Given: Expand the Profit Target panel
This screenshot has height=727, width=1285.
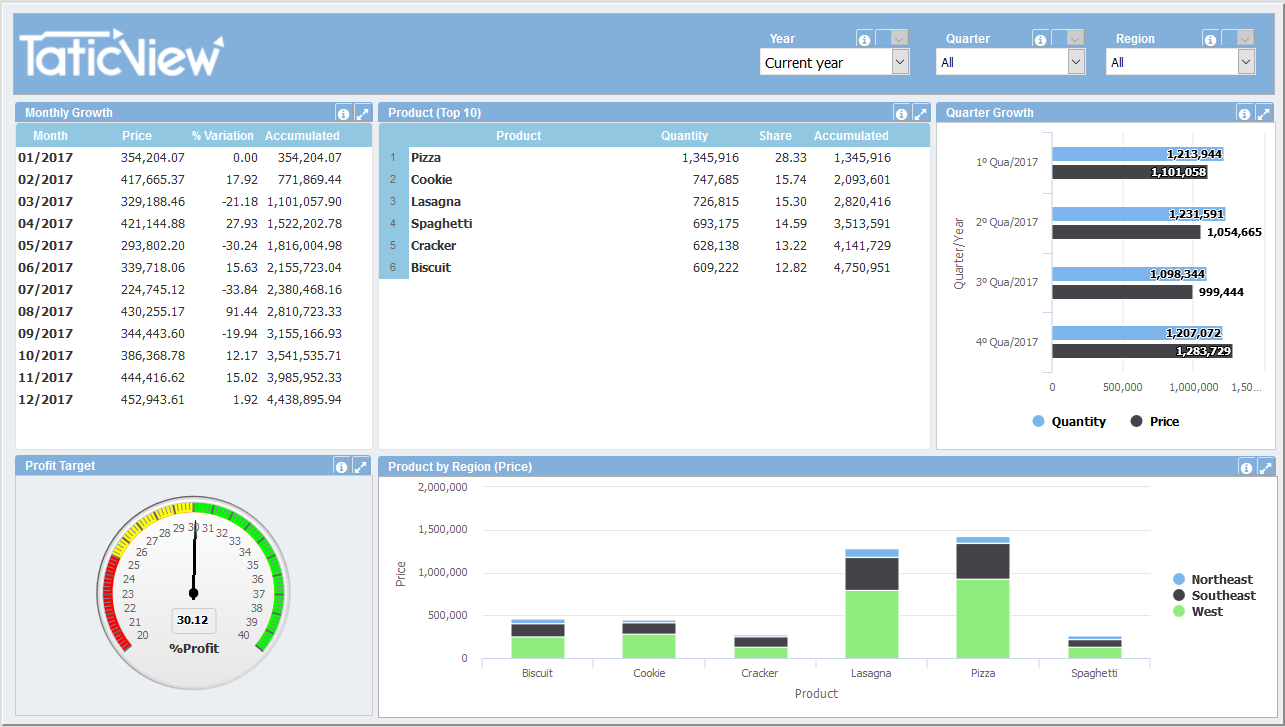Looking at the screenshot, I should (362, 466).
